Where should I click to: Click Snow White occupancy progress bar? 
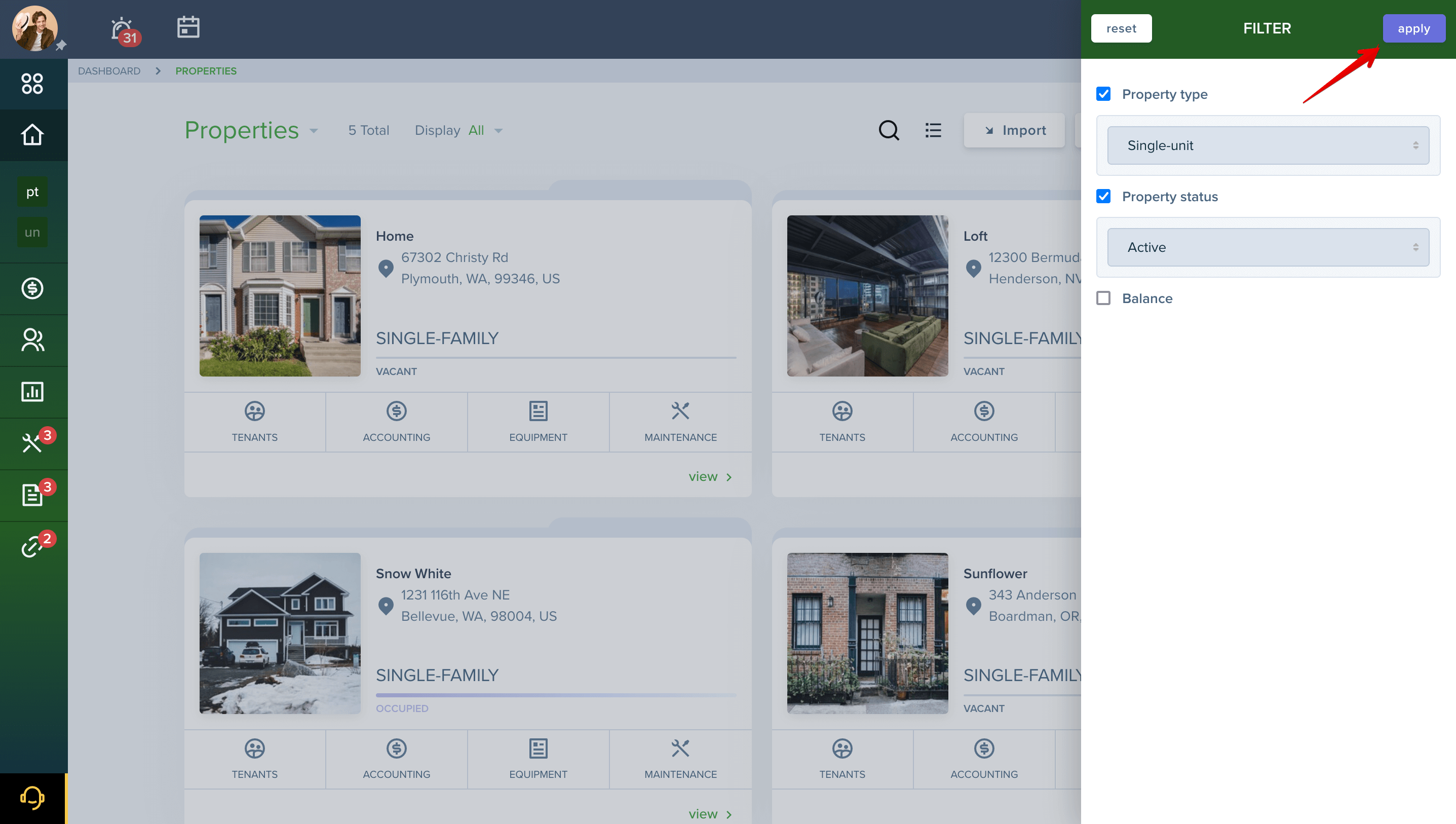pos(556,695)
